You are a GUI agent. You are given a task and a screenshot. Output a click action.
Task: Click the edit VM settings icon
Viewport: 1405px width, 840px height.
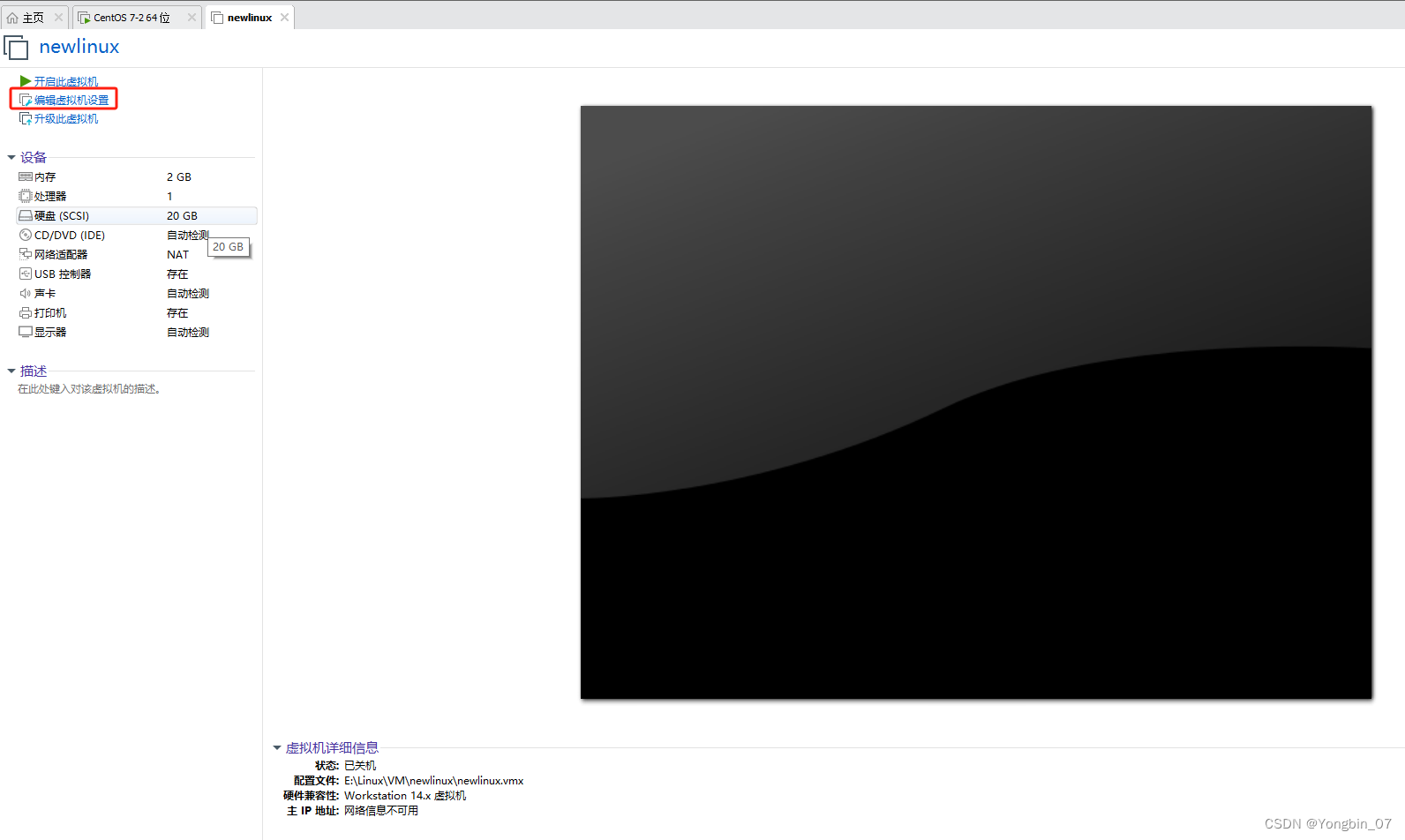(26, 101)
